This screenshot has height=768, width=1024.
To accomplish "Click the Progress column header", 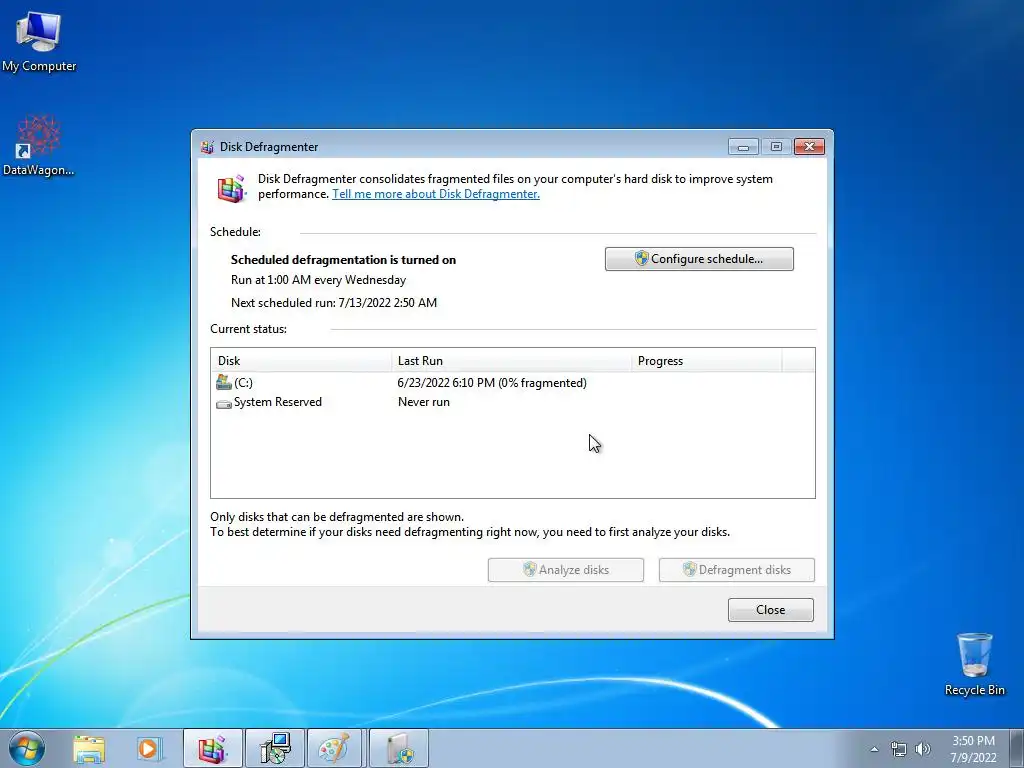I will [x=706, y=361].
